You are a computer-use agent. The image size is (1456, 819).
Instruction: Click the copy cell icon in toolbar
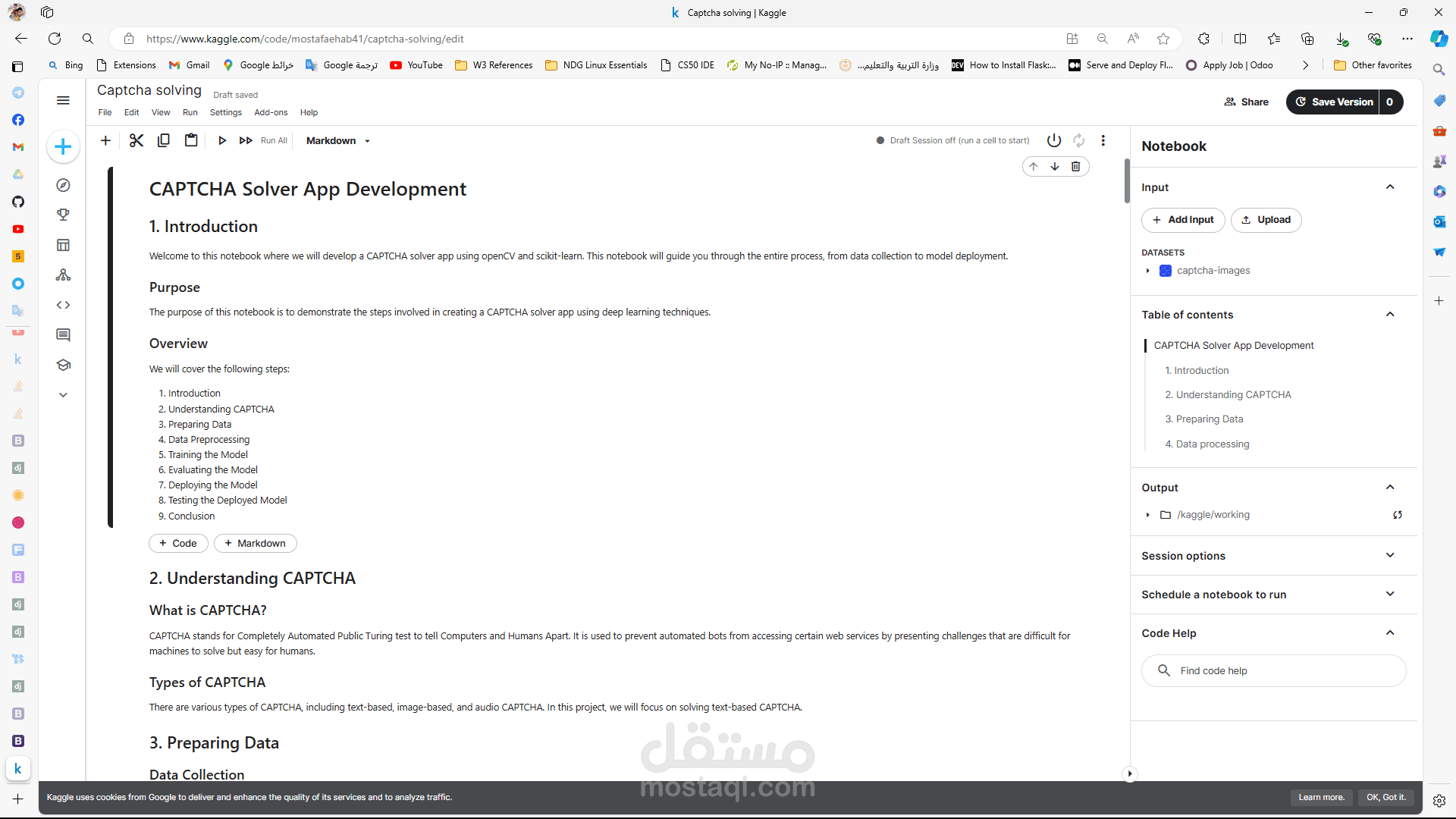coord(164,140)
